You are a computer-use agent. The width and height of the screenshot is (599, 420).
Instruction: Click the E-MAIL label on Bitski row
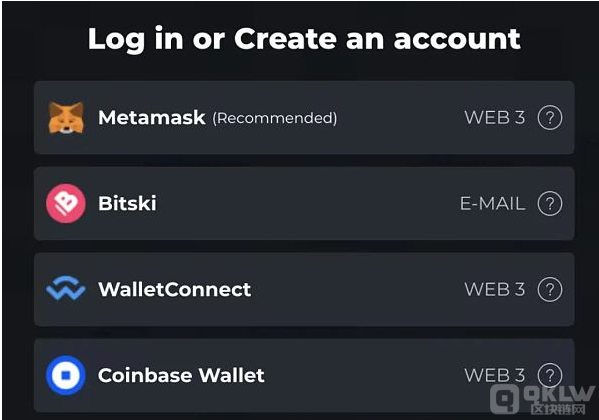(492, 203)
